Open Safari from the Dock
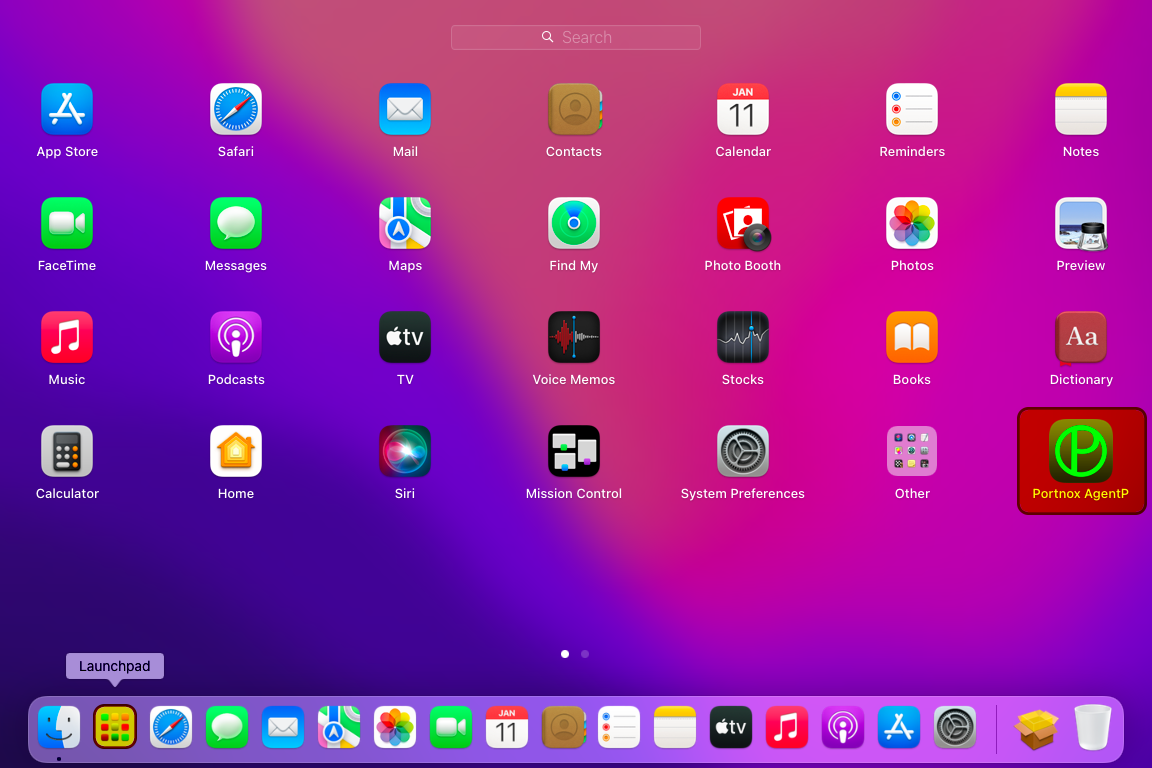Image resolution: width=1152 pixels, height=768 pixels. pos(171,728)
